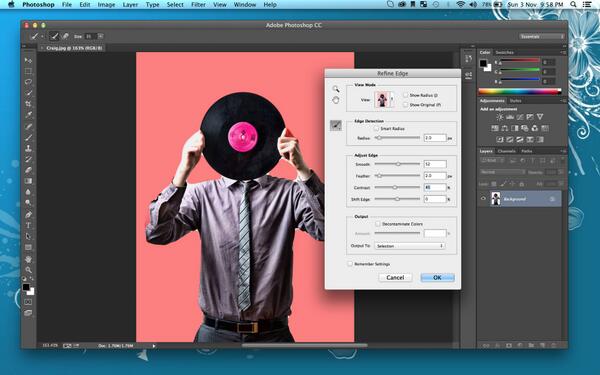Screen dimensions: 600x375
Task: Select the Path Selection tool
Action: pyautogui.click(x=28, y=236)
